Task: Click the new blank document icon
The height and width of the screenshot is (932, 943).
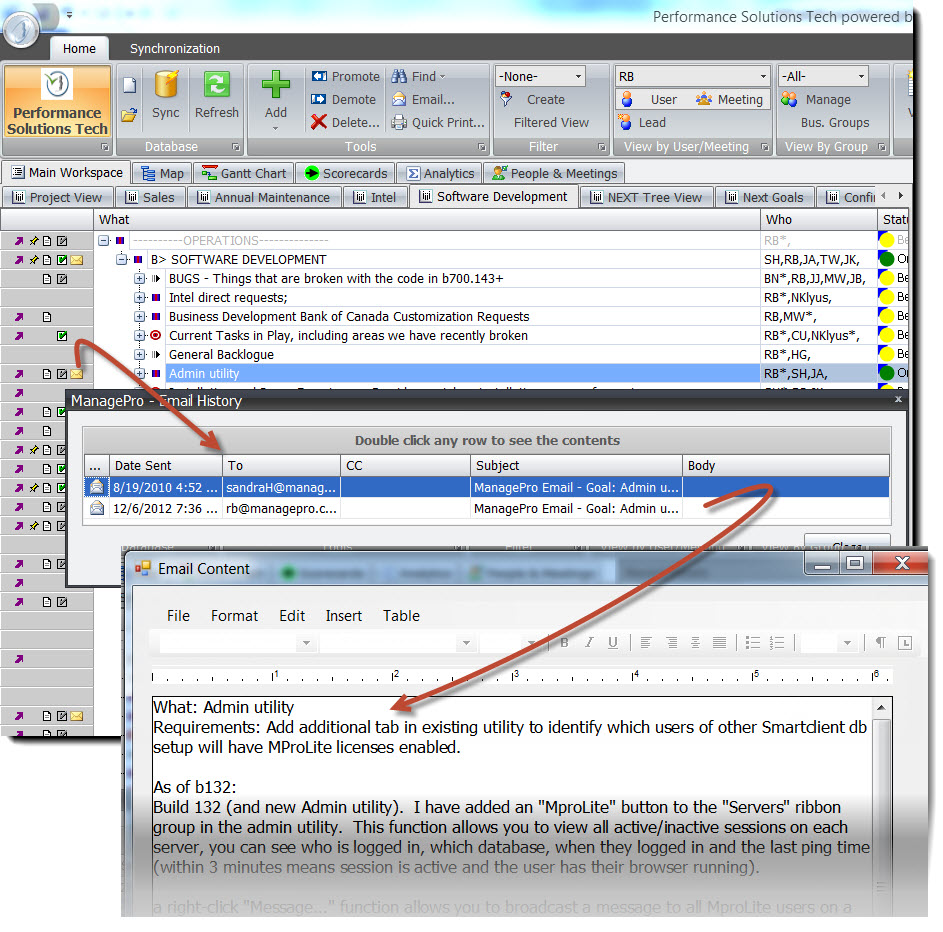Action: [x=129, y=85]
